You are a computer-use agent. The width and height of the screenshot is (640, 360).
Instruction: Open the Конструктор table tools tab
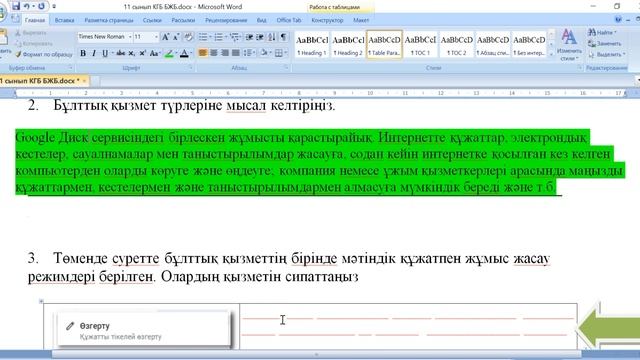pos(327,20)
